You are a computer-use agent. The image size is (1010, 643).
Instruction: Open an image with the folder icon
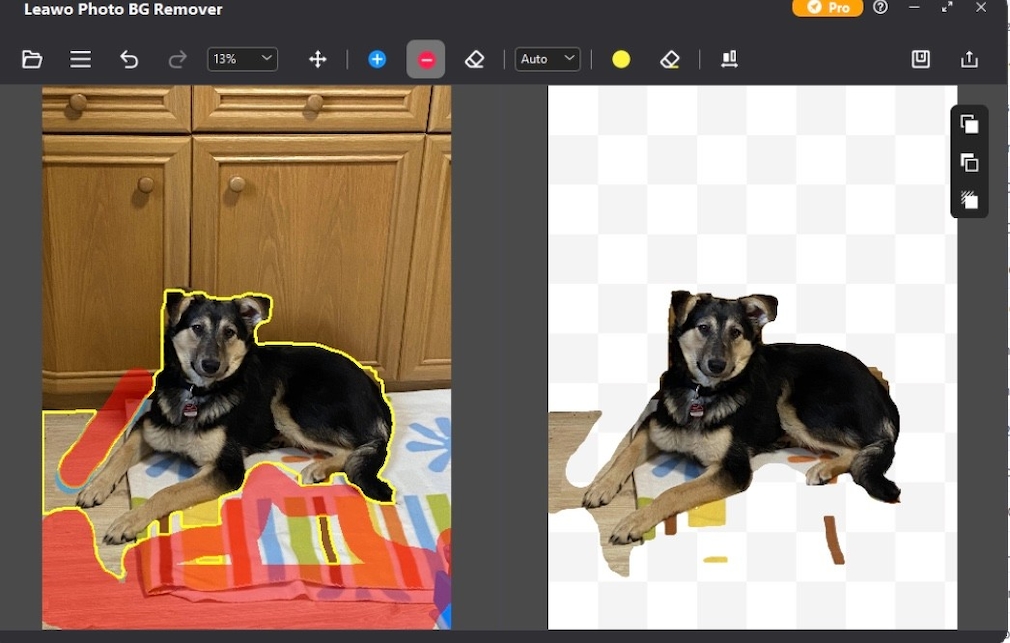click(32, 59)
